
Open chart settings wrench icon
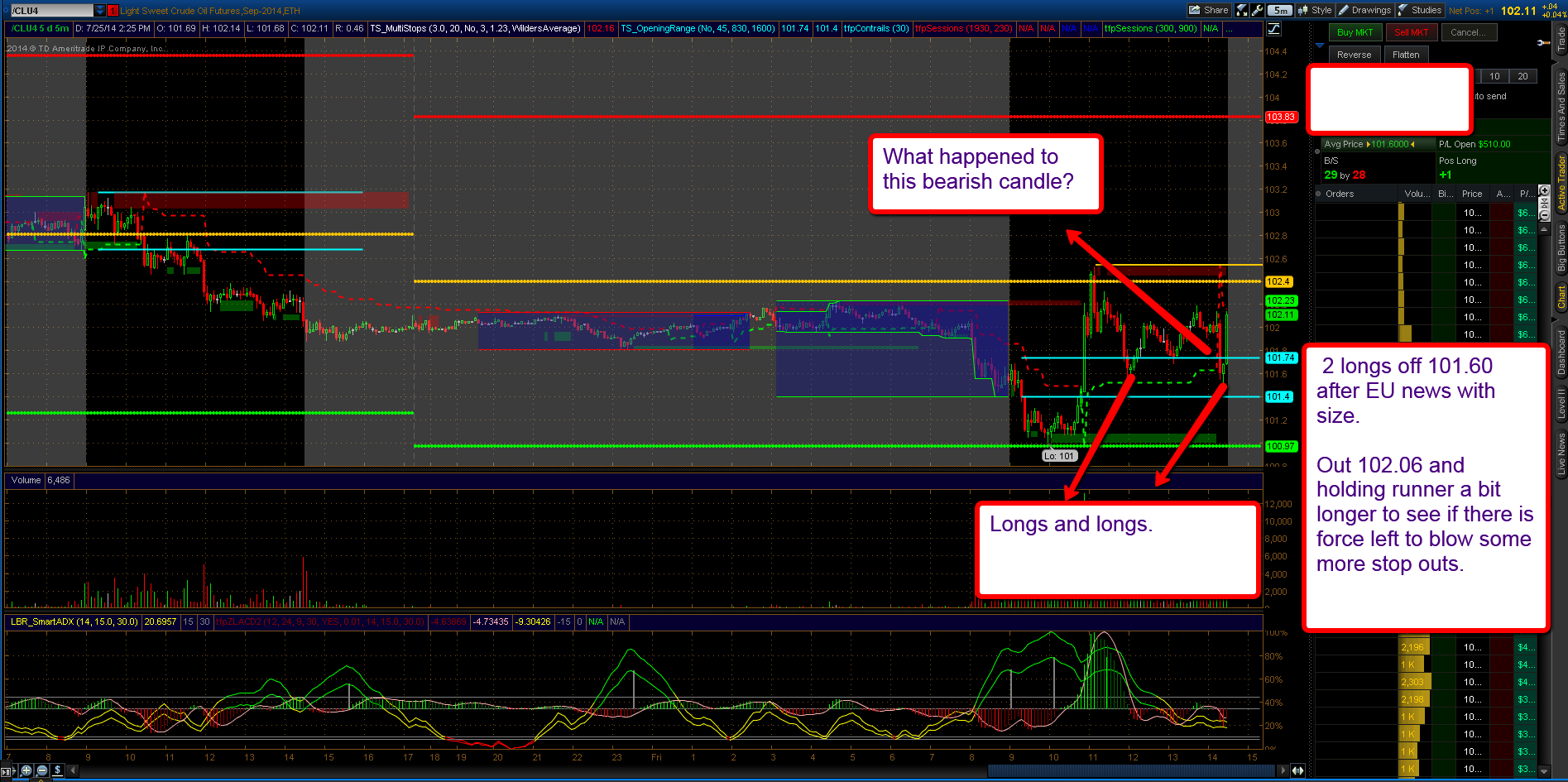(x=1257, y=10)
